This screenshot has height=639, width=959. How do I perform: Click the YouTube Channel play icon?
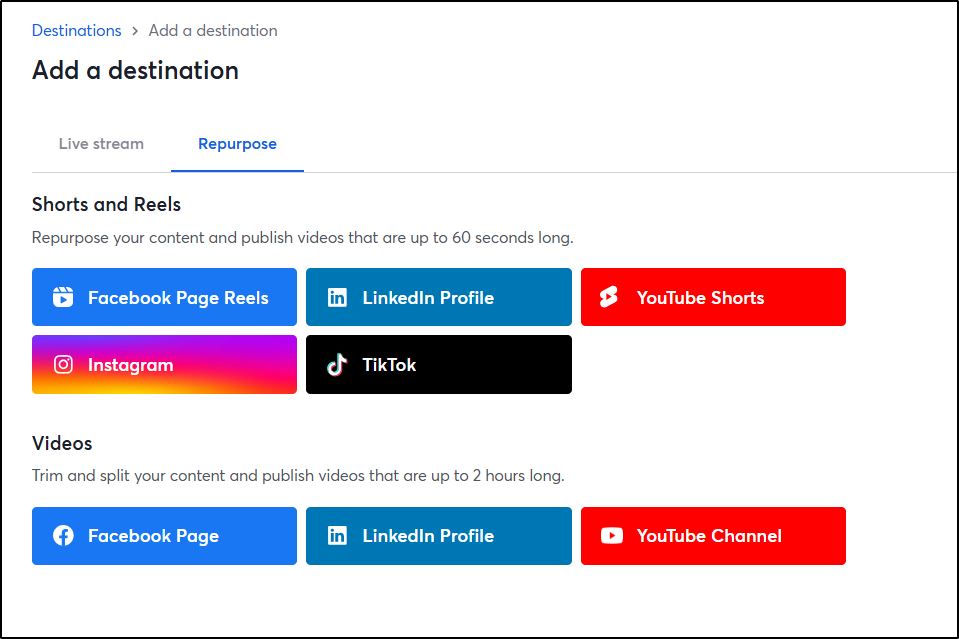[611, 536]
